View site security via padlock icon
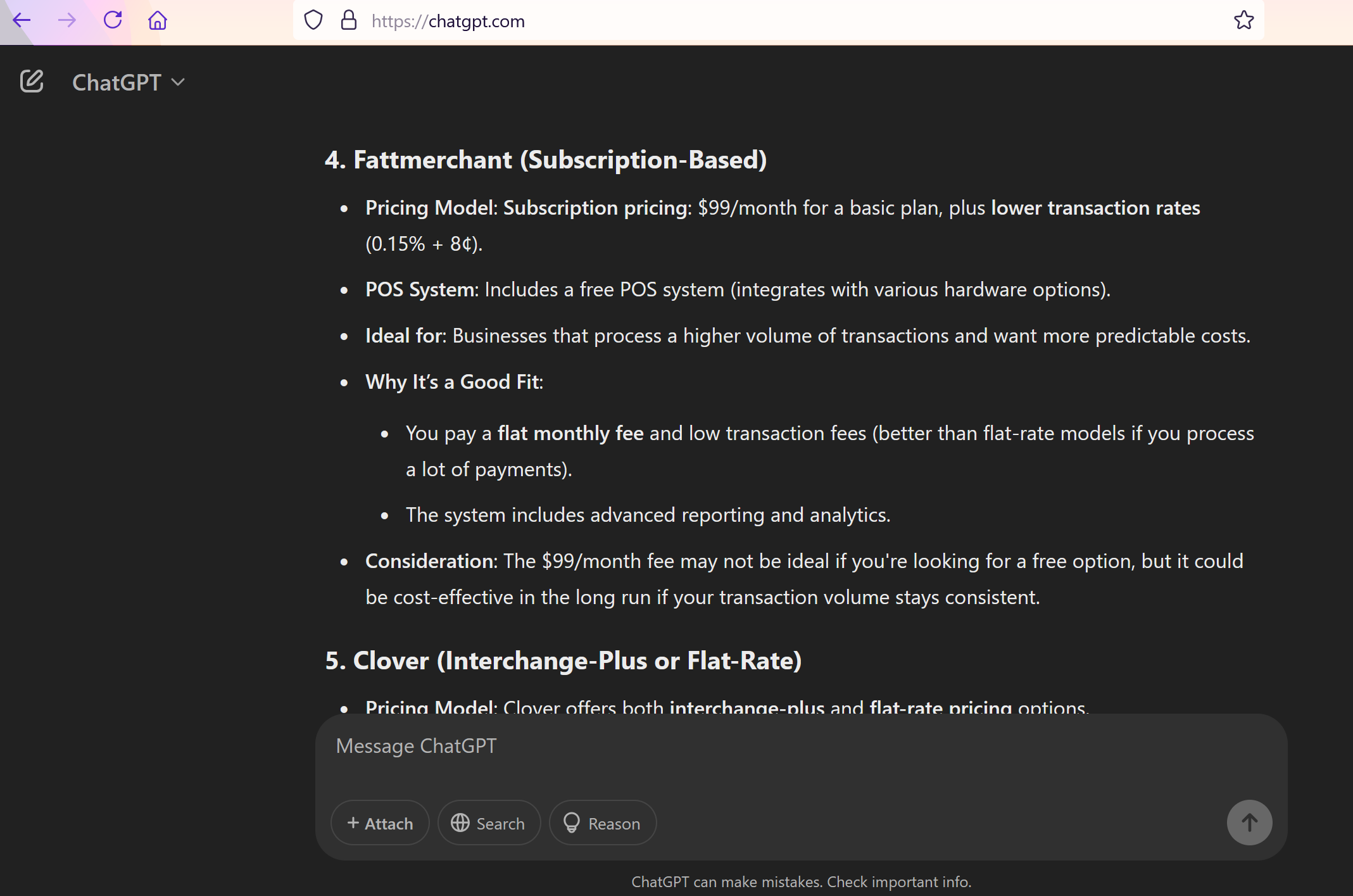Screen dimensions: 1353x896 349,20
